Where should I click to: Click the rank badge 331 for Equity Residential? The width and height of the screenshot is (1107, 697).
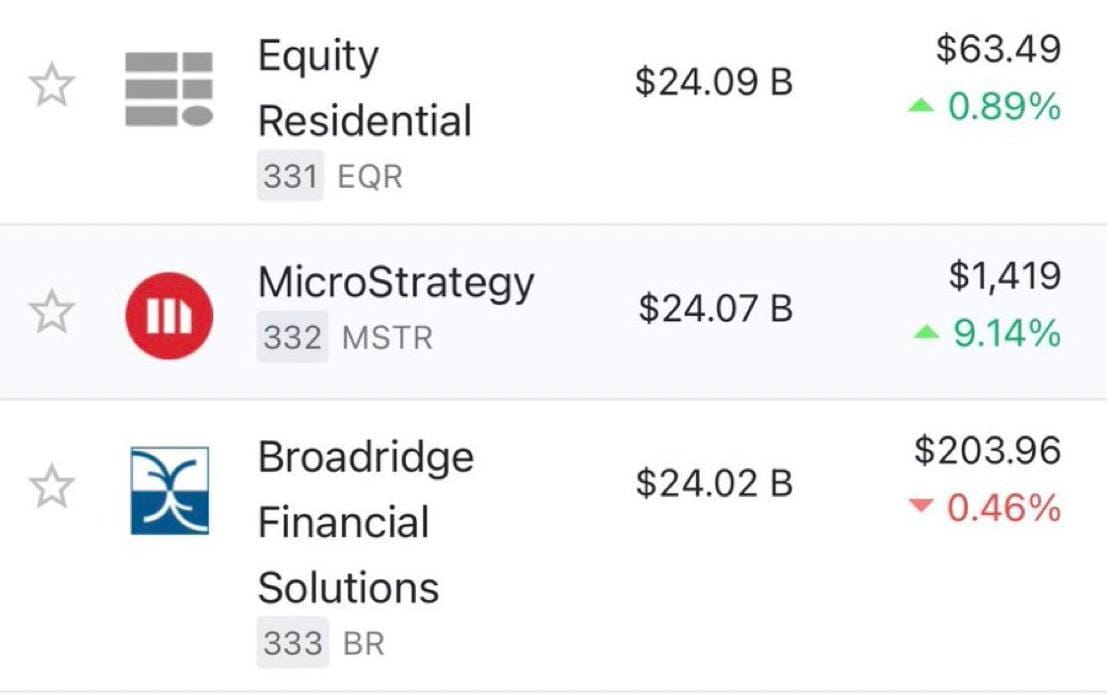click(x=290, y=176)
